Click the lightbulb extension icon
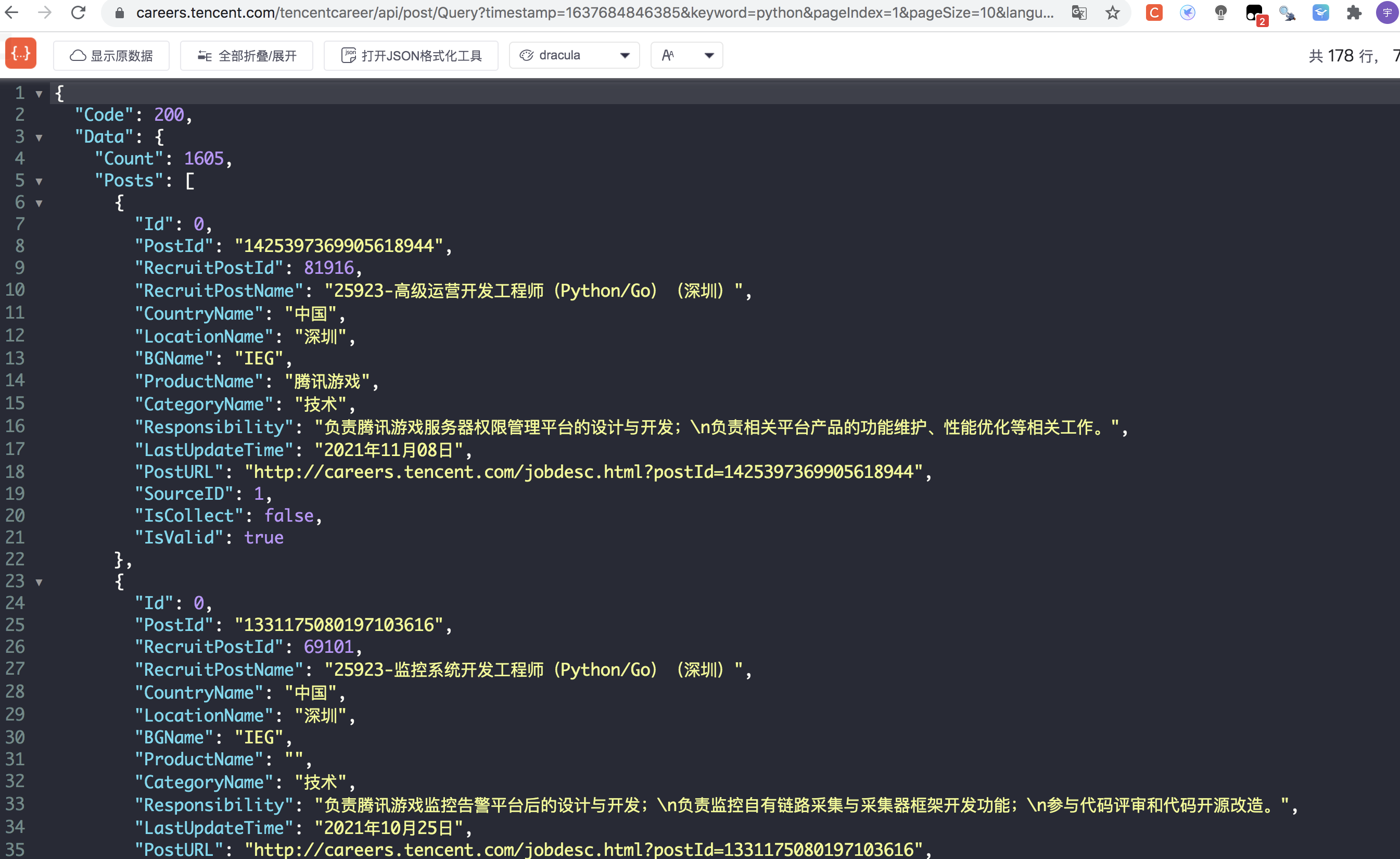Screen dimensions: 1400x859 point(1220,12)
